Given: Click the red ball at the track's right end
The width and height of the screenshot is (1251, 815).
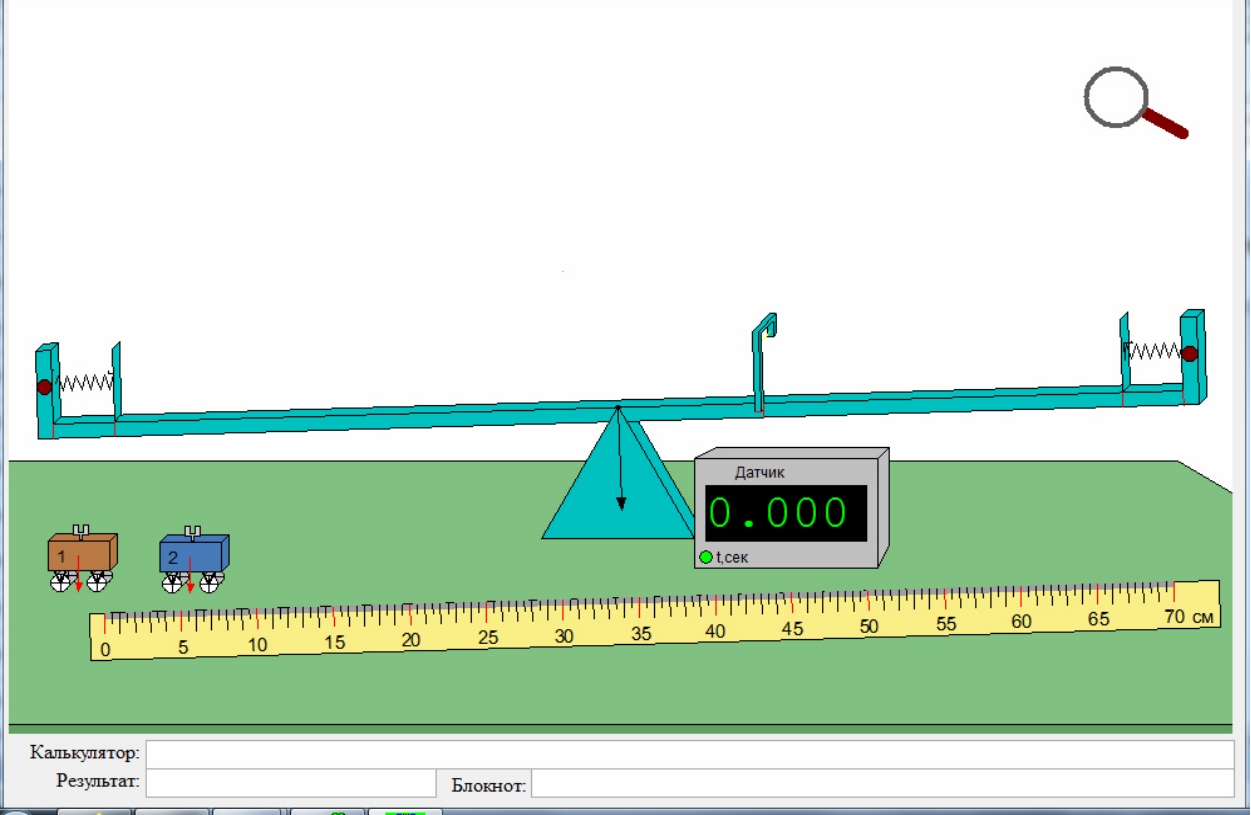Looking at the screenshot, I should point(1189,353).
